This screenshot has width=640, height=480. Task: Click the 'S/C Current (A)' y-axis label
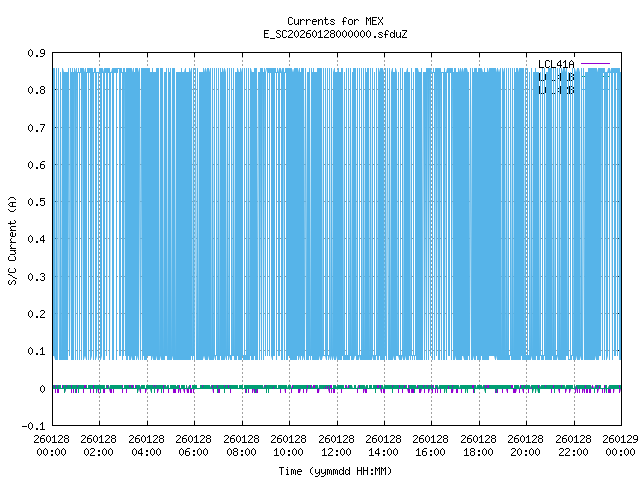point(12,239)
